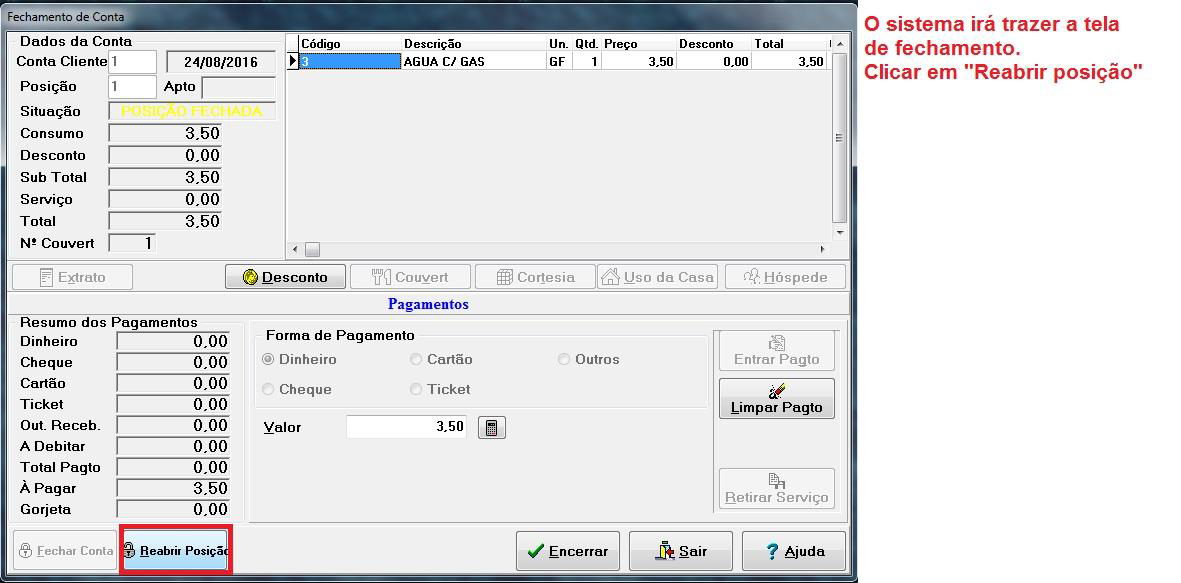Click the À Pagar value 3,50
Image resolution: width=1181 pixels, height=583 pixels.
point(172,488)
